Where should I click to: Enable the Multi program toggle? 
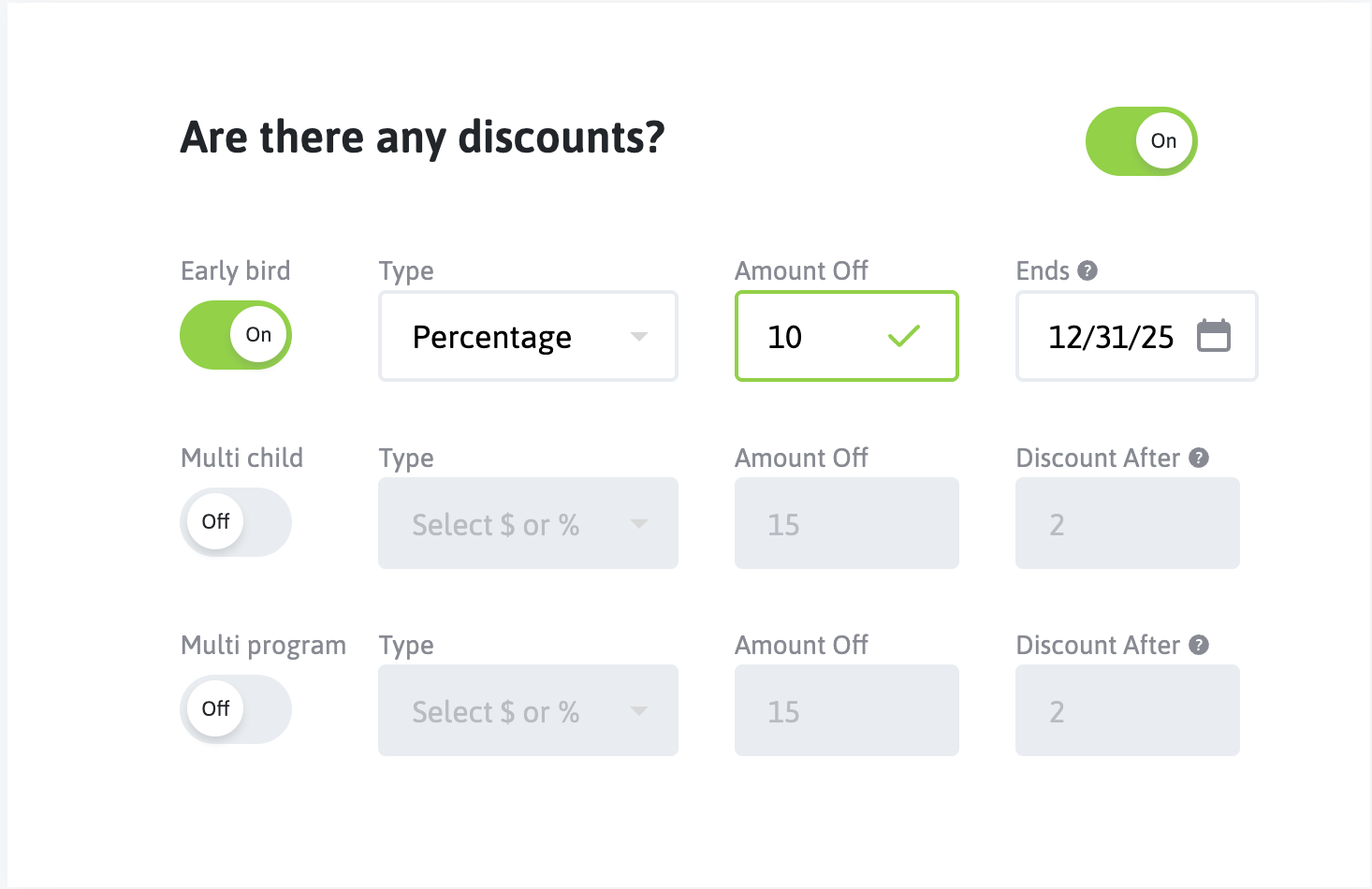point(236,709)
